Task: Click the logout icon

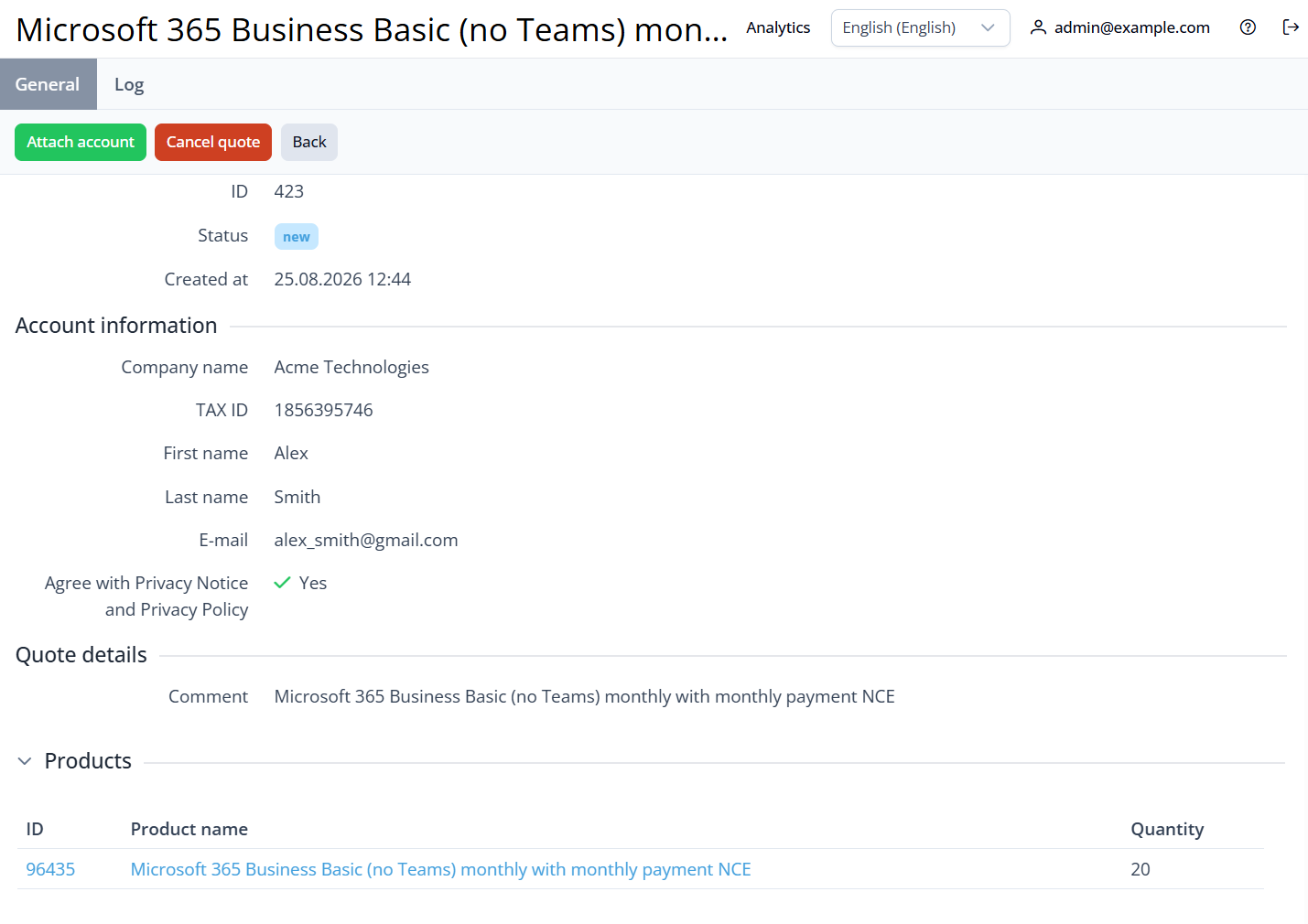Action: click(1291, 27)
